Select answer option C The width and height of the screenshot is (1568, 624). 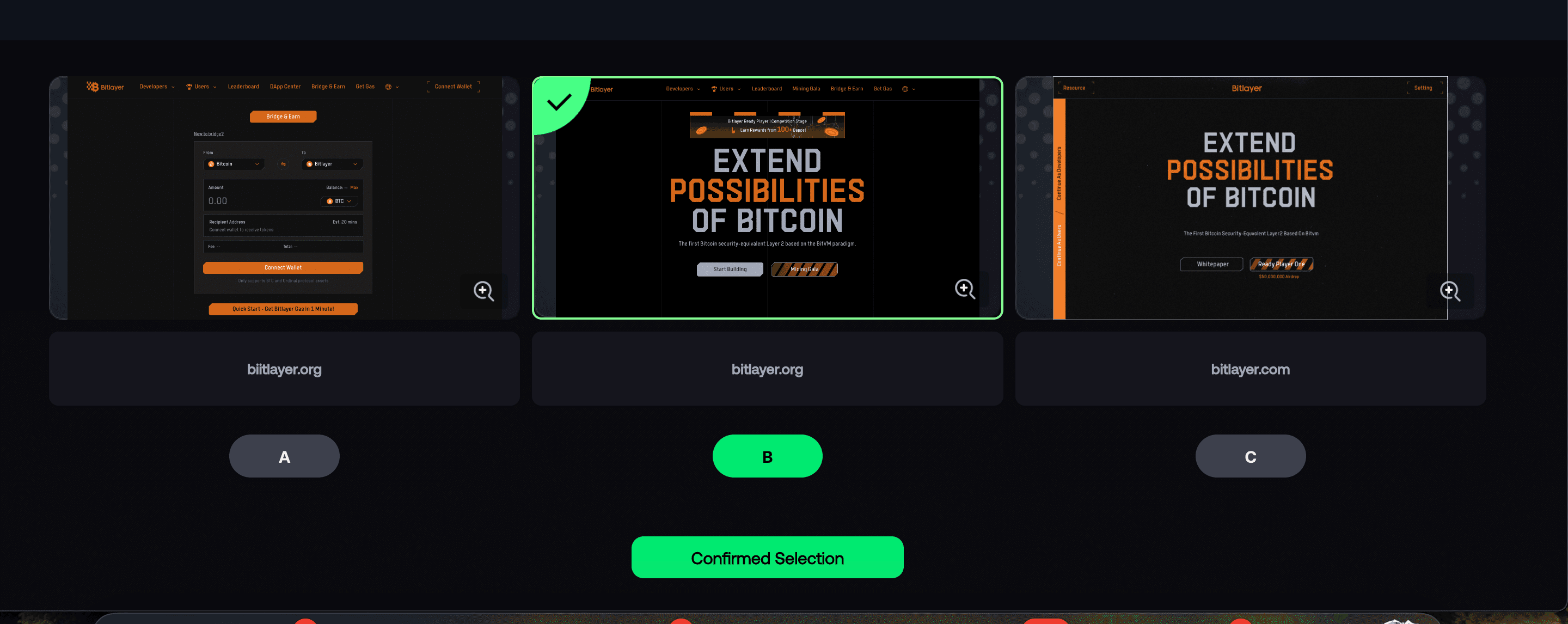[1250, 456]
